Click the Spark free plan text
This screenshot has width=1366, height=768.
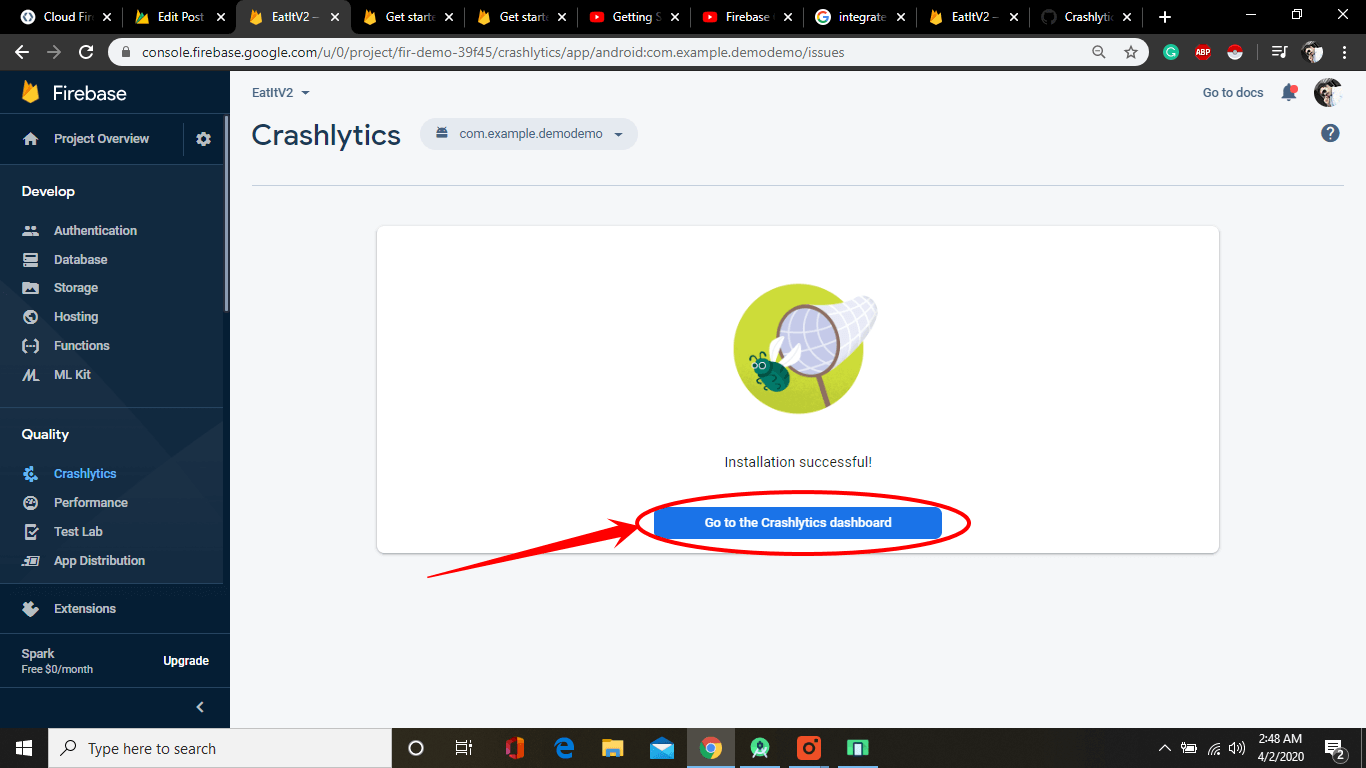point(57,661)
